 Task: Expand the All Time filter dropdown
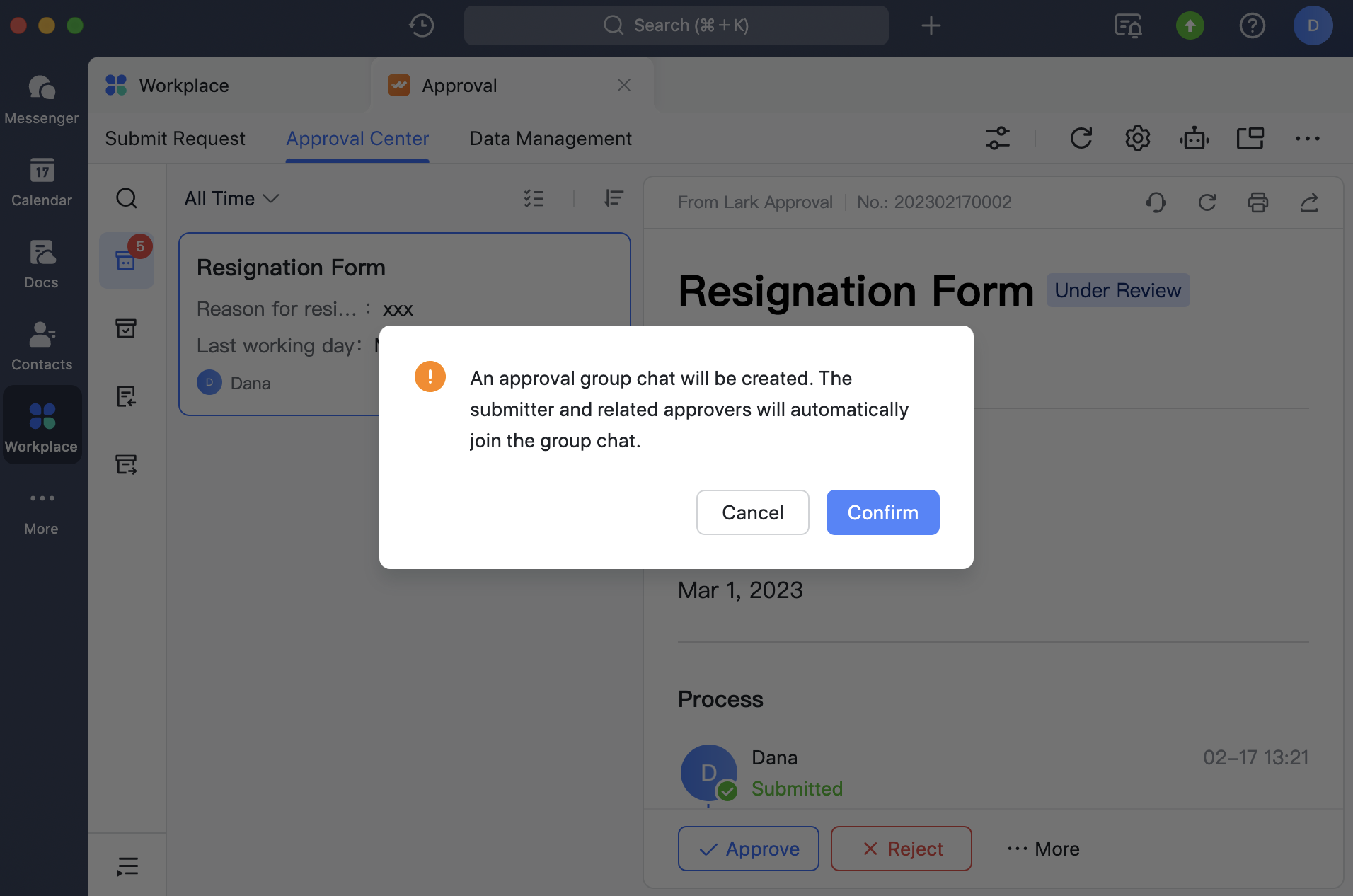pos(231,198)
